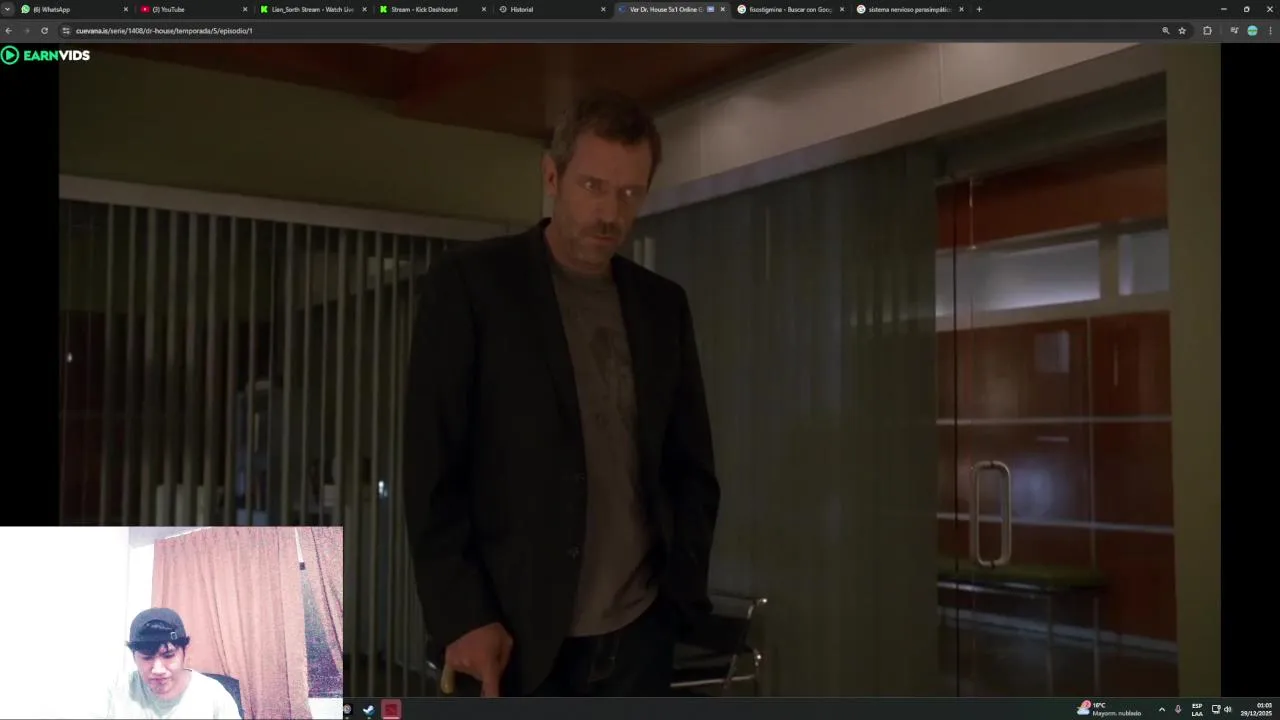
Task: Open the Steam taskbar icon
Action: click(369, 710)
